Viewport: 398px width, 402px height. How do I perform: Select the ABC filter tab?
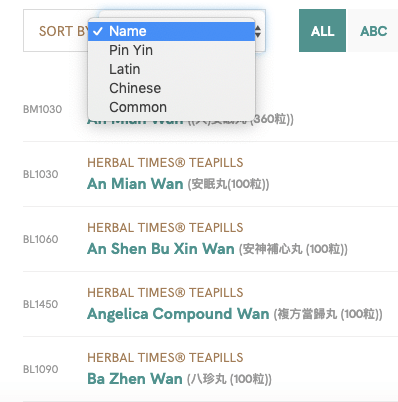tap(373, 31)
